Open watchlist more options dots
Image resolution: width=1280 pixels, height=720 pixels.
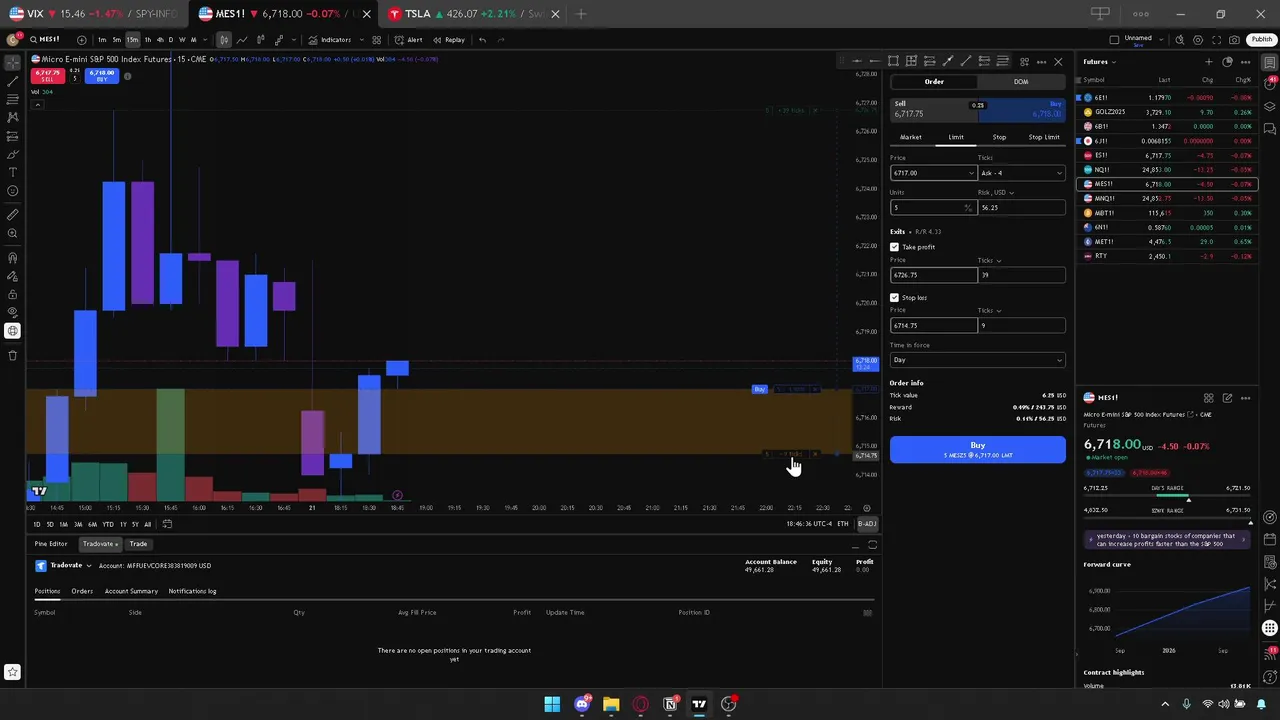[x=1245, y=62]
